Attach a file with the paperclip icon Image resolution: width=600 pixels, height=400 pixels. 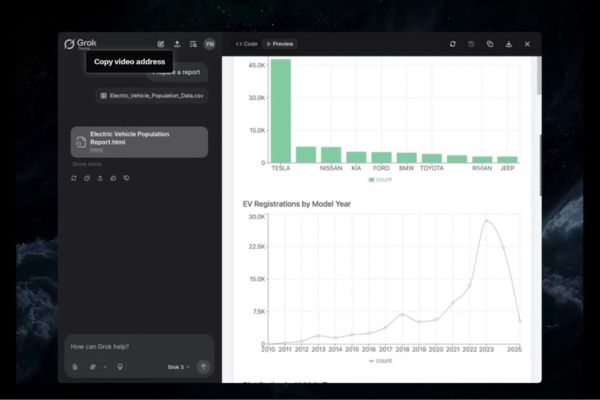pos(75,367)
